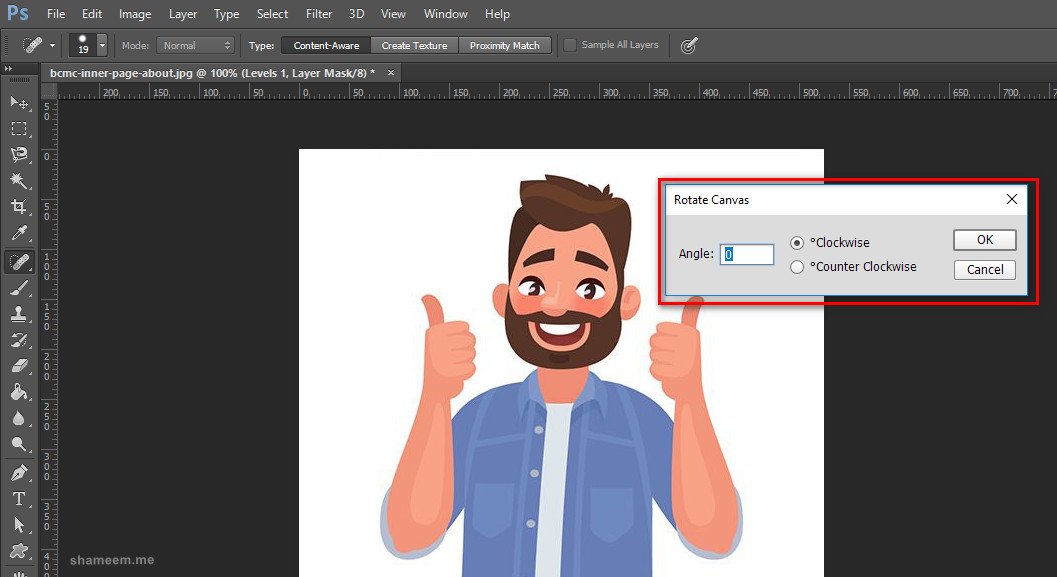Open the Mode dropdown set to Normal
The image size is (1057, 577).
point(195,46)
